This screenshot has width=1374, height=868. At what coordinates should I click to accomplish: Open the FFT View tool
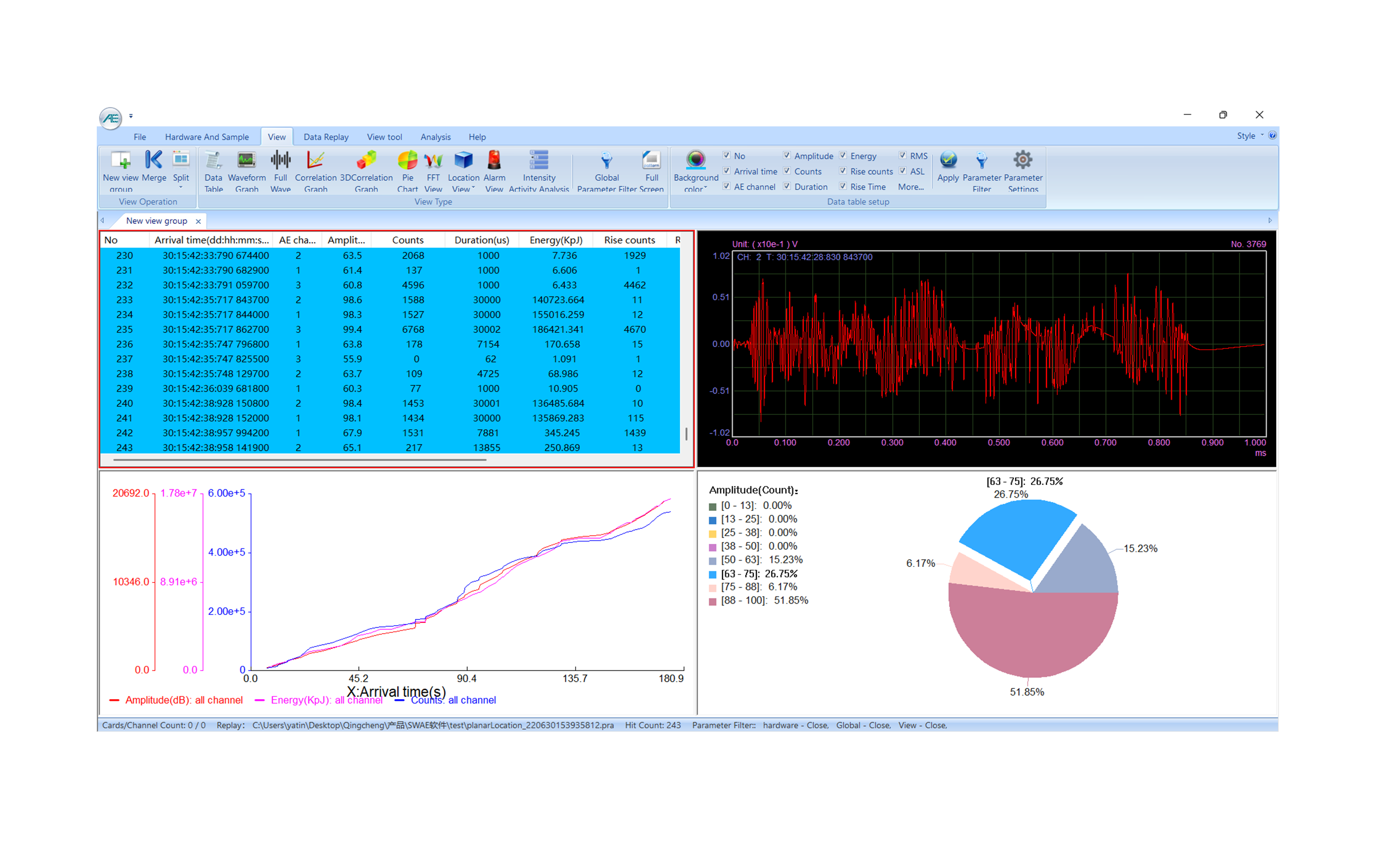click(x=433, y=160)
